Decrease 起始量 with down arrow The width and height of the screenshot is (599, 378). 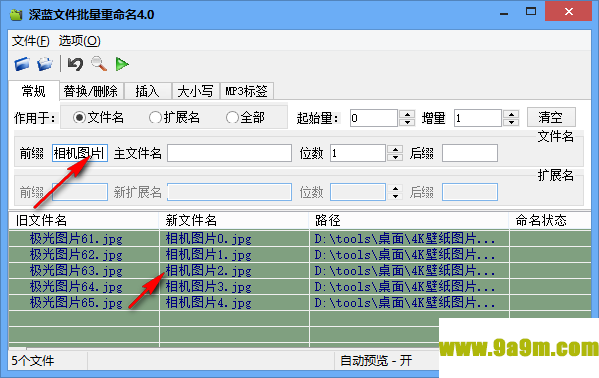[x=407, y=122]
